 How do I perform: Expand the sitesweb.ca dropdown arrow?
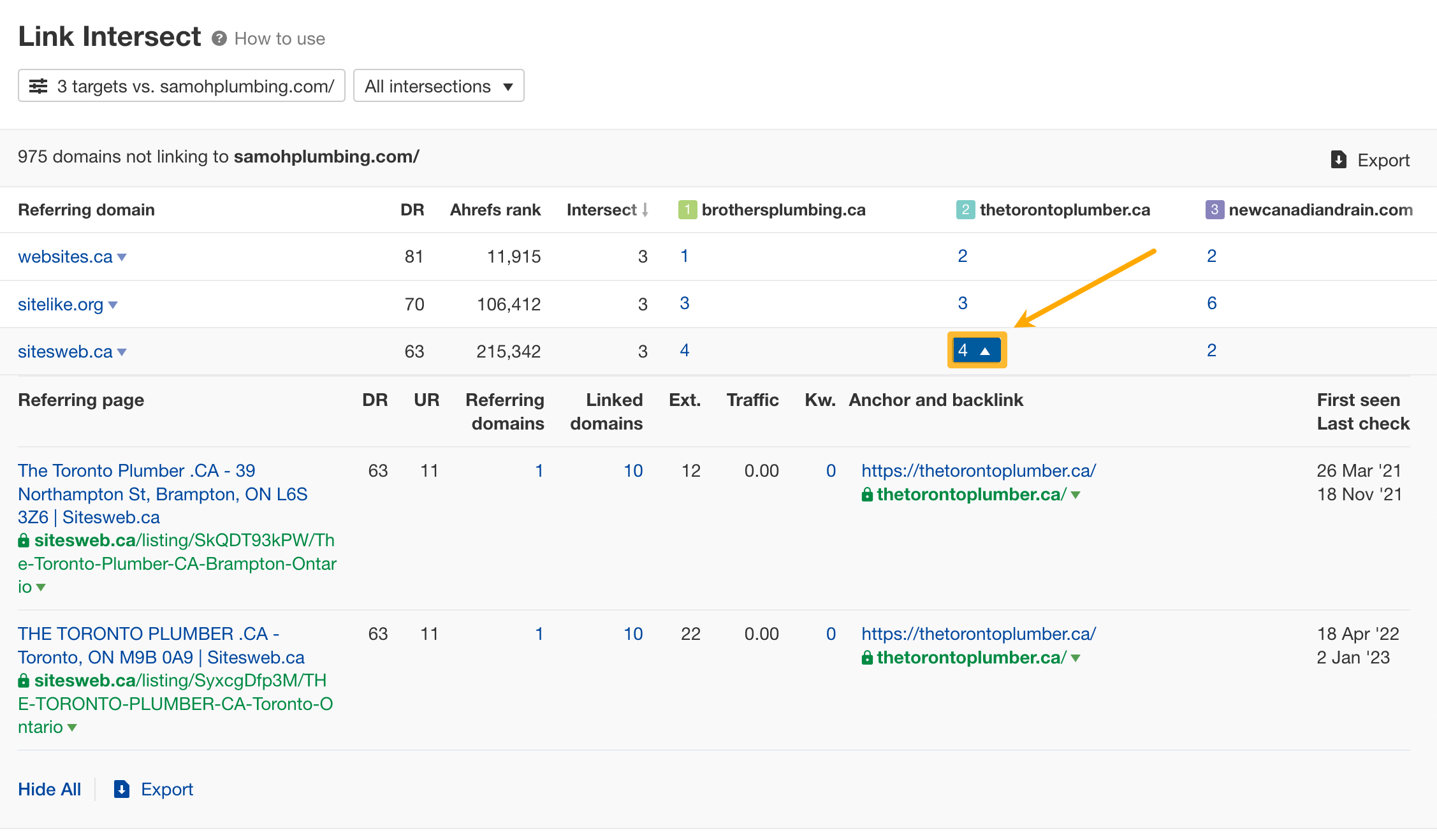[x=122, y=352]
